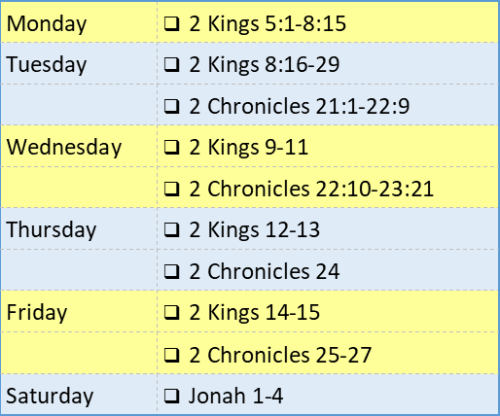
Task: Click the 2 Chronicles 22:10-23:21 text
Action: 311,189
